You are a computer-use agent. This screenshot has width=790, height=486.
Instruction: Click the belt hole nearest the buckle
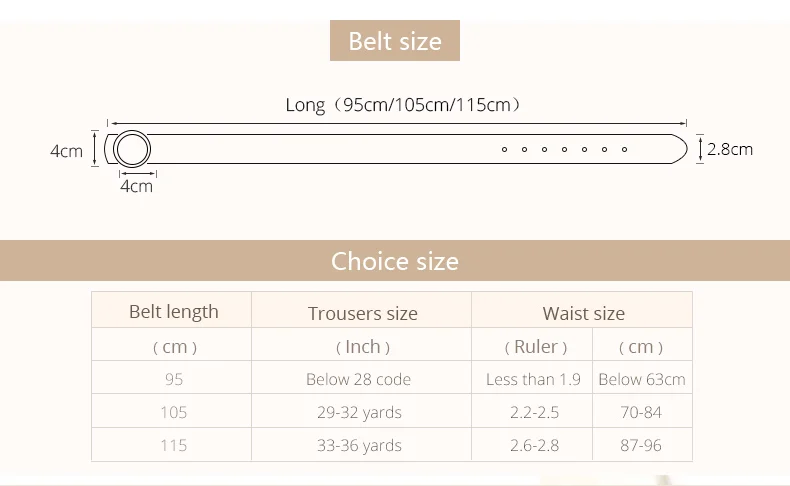(504, 149)
